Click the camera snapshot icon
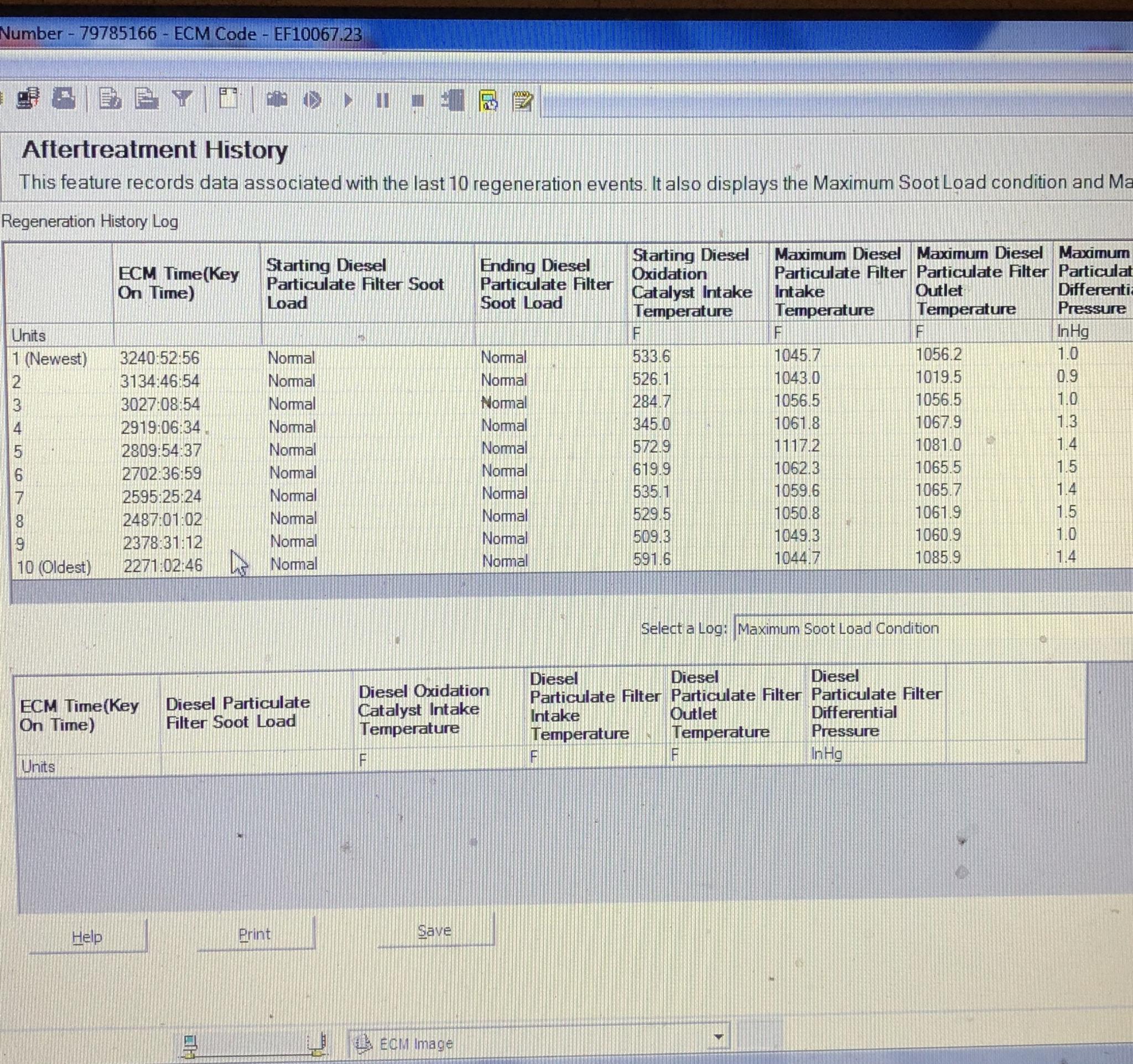Viewport: 1133px width, 1064px height. click(x=278, y=100)
